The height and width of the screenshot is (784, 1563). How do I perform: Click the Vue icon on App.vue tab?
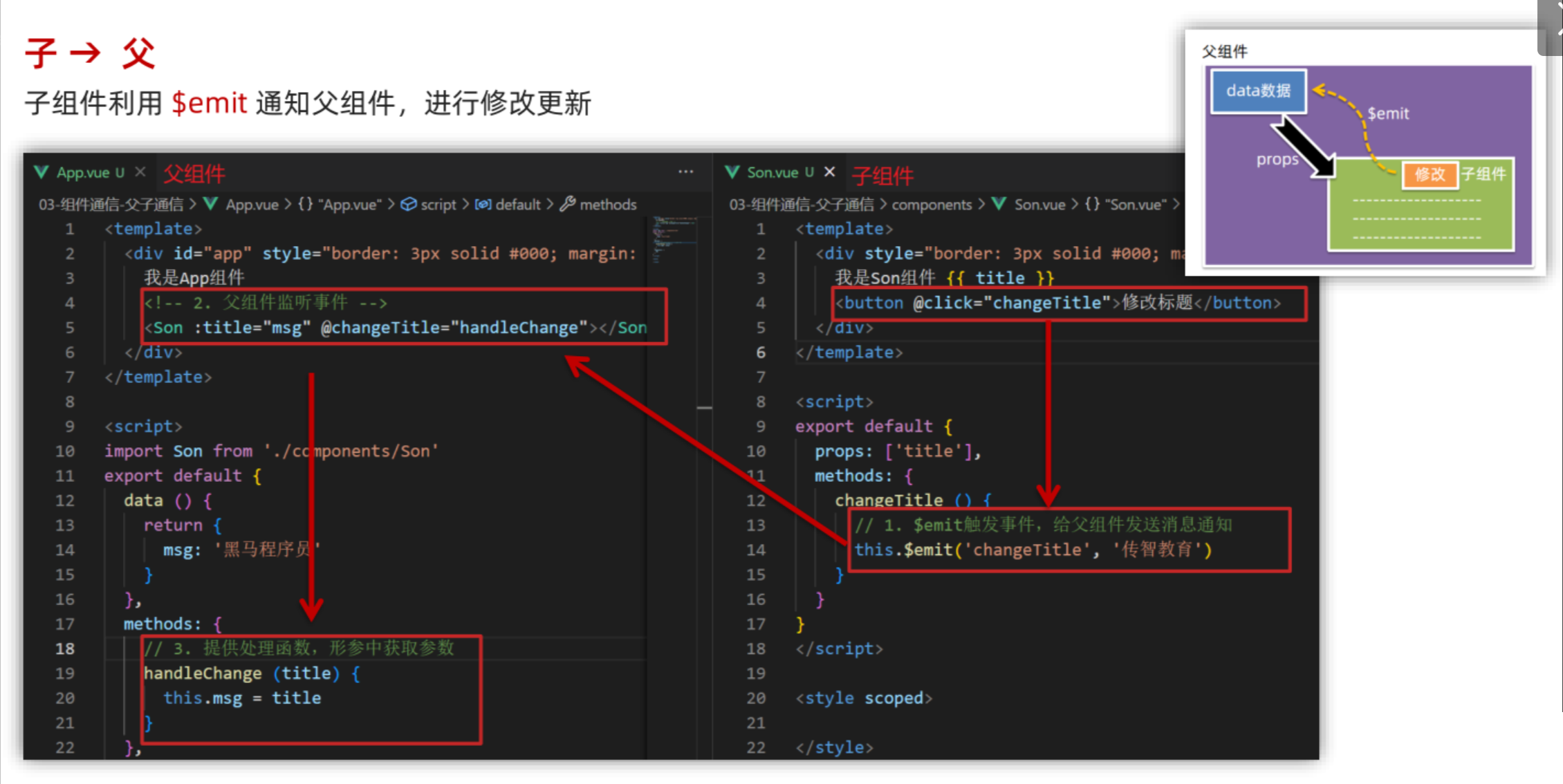tap(41, 172)
